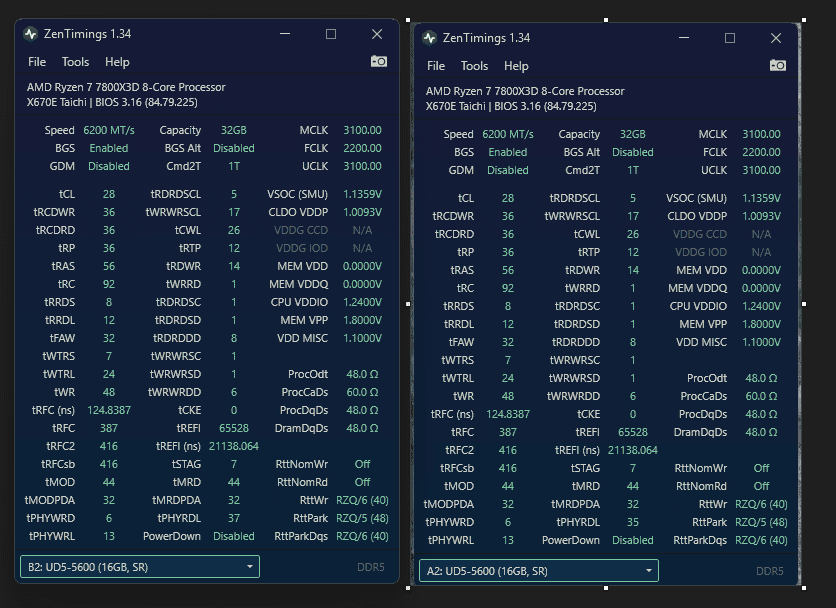Click the 6200 MT/s speed value in right window
The height and width of the screenshot is (608, 836).
[x=508, y=134]
